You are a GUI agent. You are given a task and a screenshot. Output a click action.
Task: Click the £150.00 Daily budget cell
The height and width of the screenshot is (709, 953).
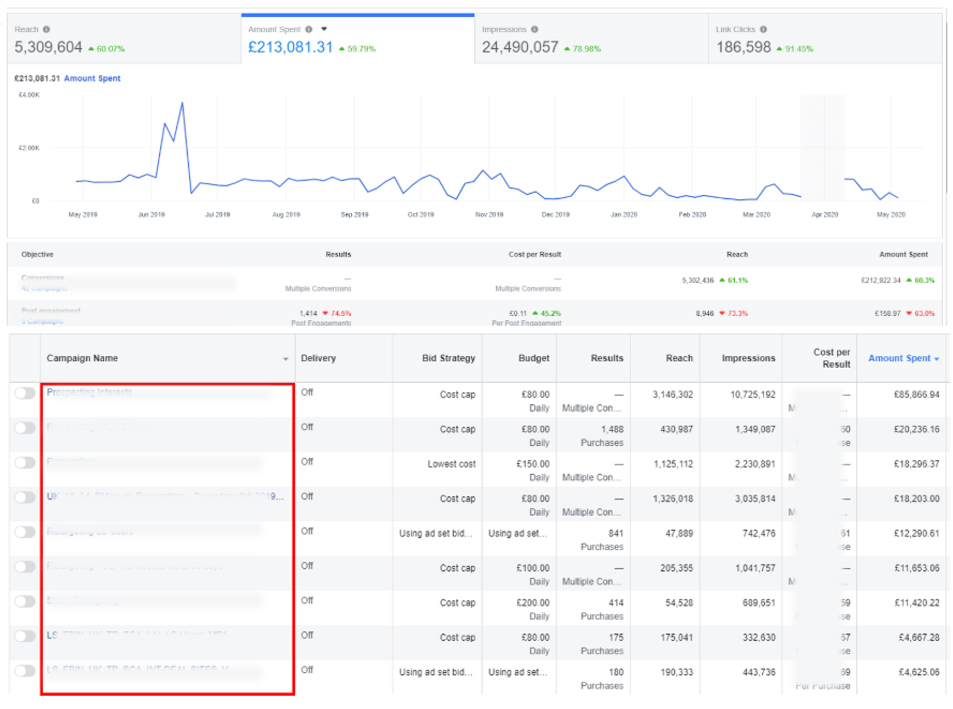point(533,471)
